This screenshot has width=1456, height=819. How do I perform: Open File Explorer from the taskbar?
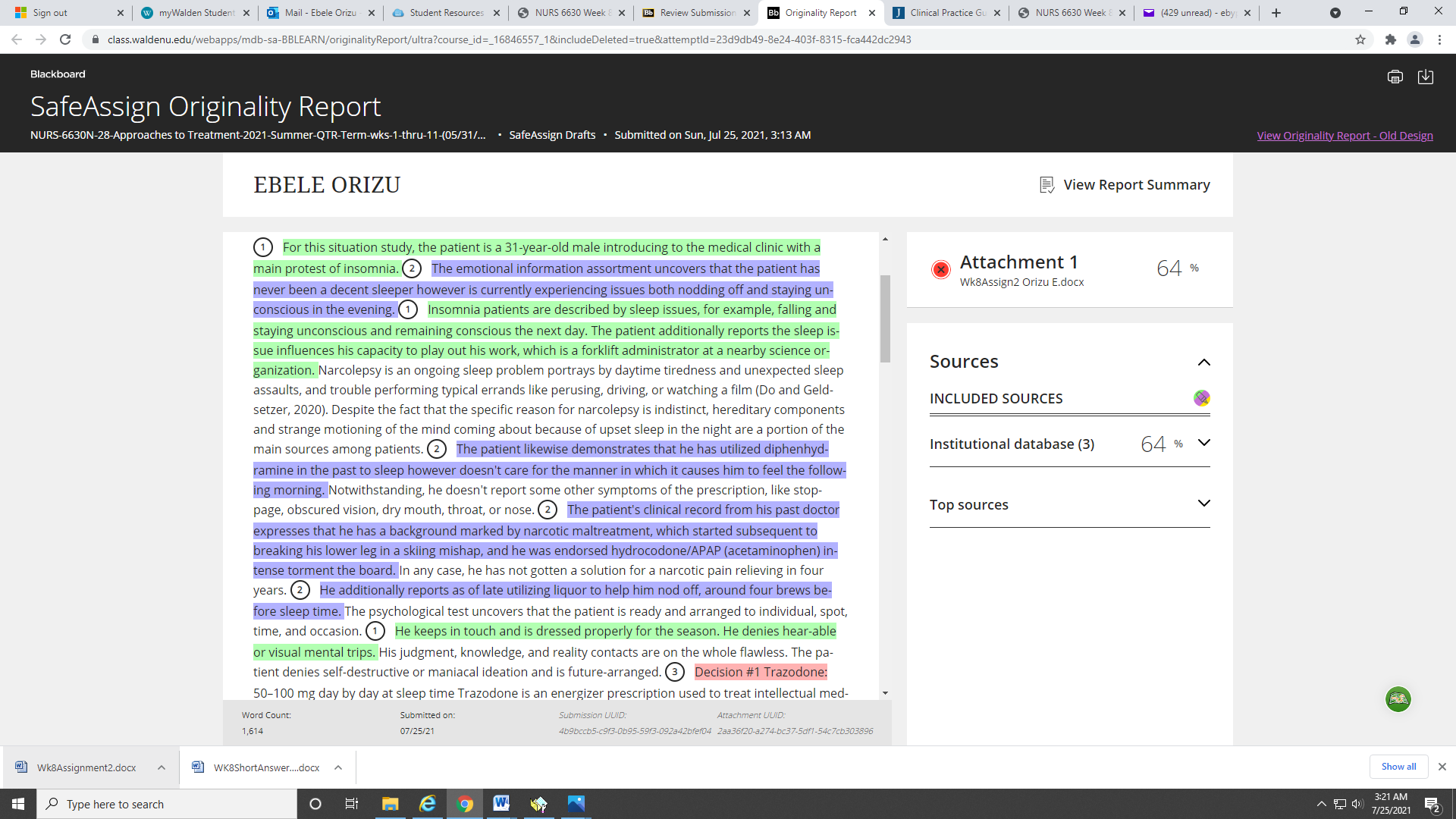pyautogui.click(x=390, y=804)
